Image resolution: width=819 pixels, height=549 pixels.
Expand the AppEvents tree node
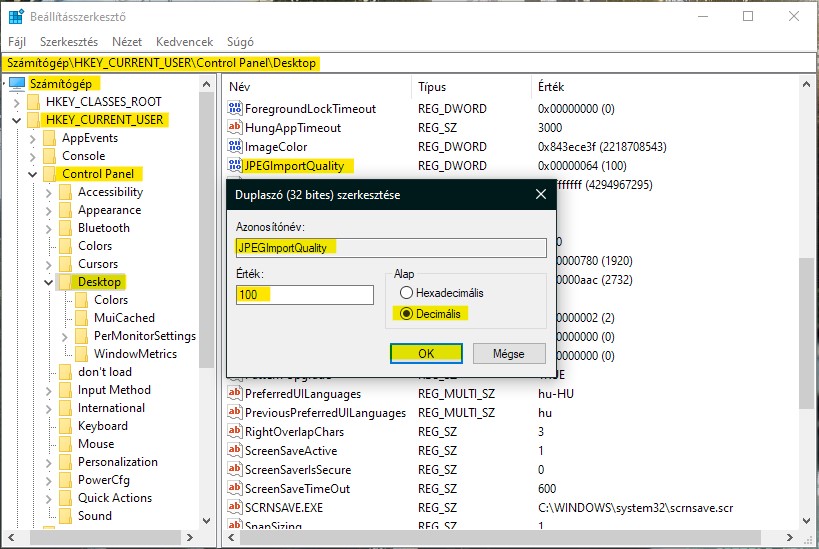(x=32, y=138)
